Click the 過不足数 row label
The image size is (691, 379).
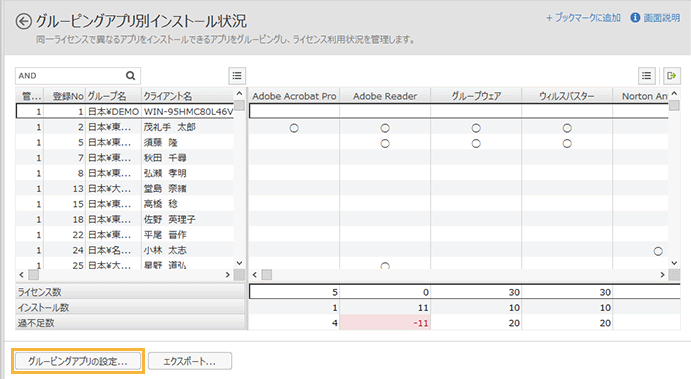(x=130, y=323)
